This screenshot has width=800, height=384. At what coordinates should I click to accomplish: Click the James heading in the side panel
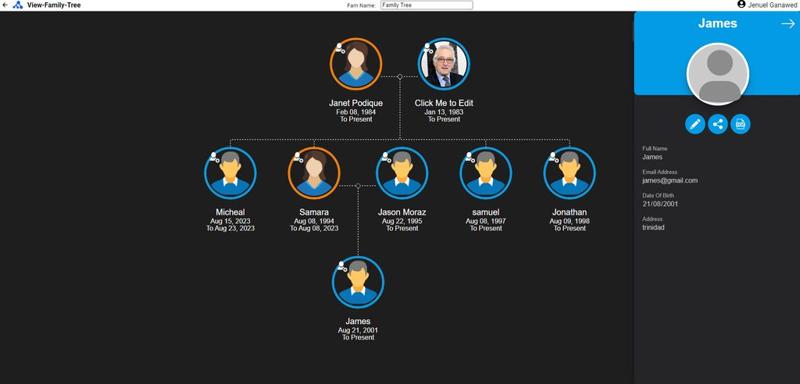point(717,23)
